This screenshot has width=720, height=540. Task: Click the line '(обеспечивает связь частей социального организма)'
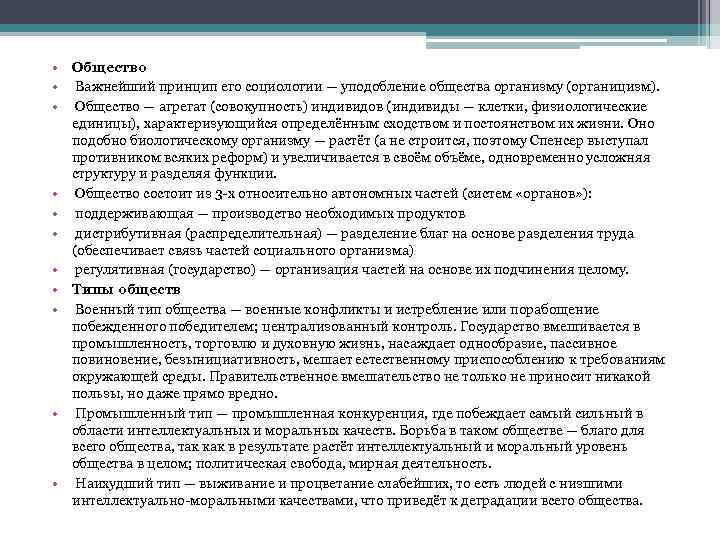243,251
